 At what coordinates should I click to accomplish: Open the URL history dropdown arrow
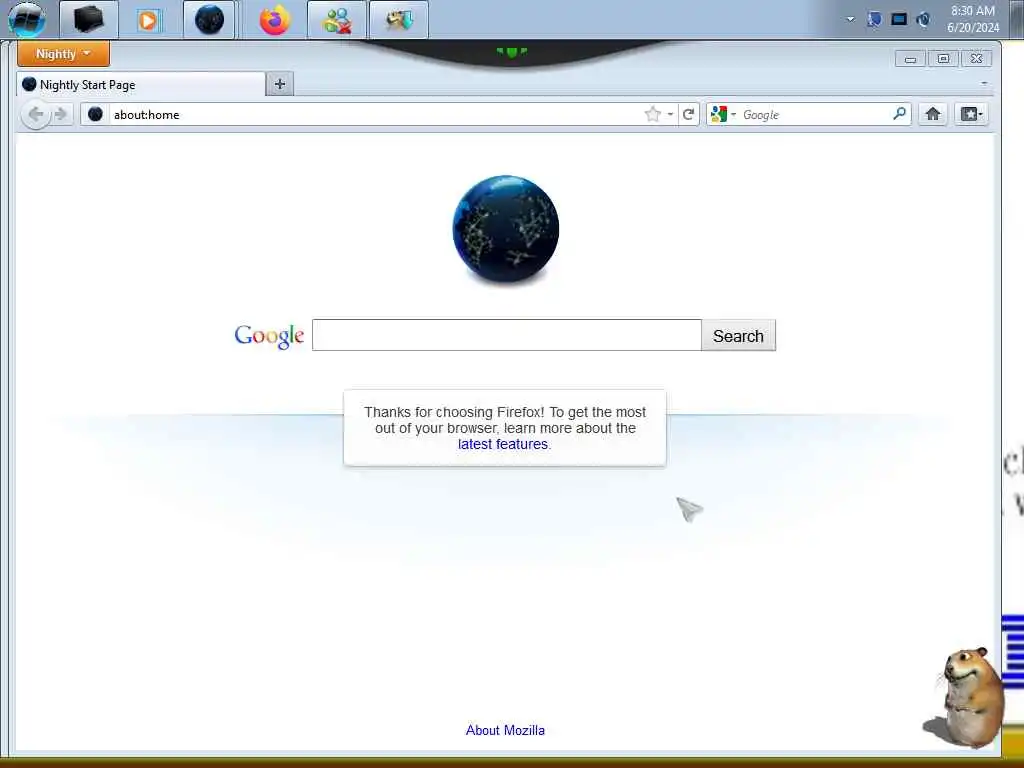670,114
